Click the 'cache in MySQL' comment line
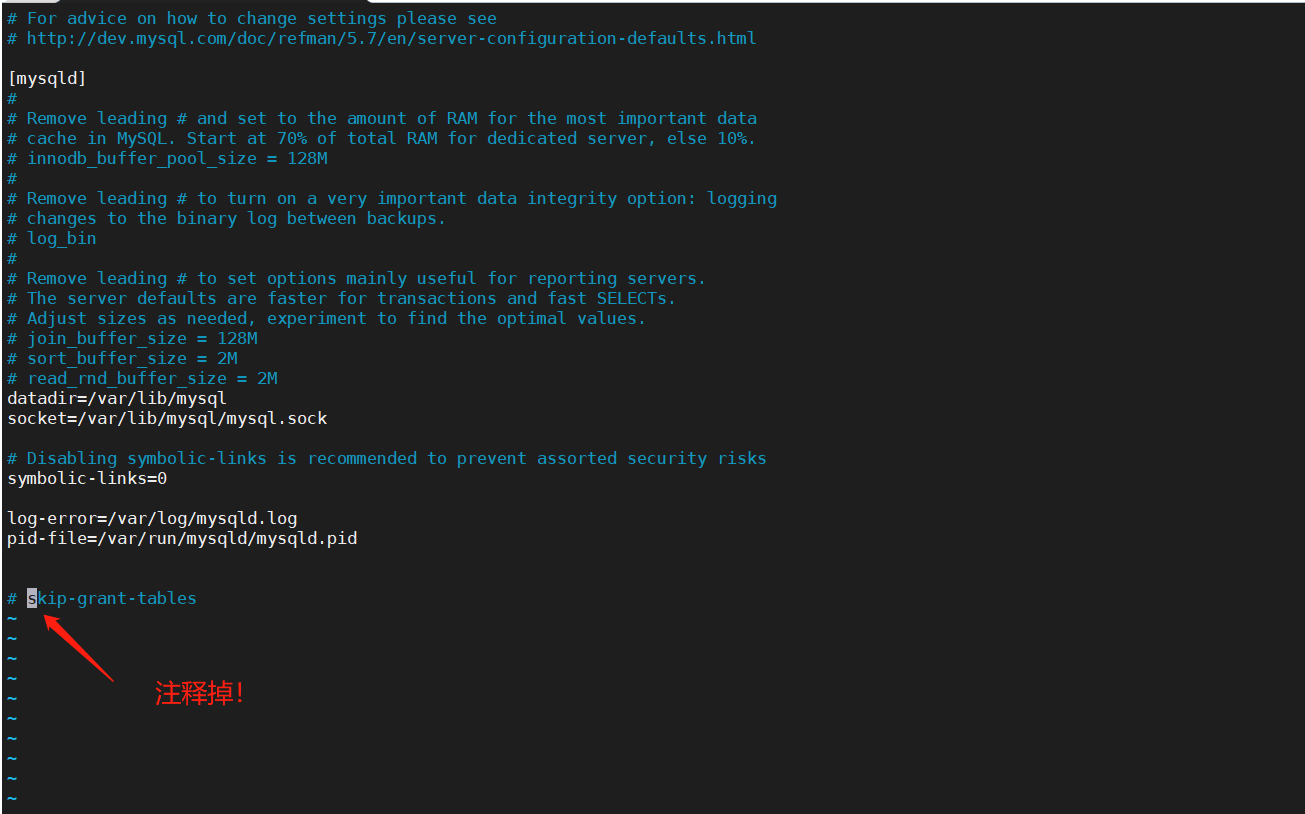 tap(390, 138)
